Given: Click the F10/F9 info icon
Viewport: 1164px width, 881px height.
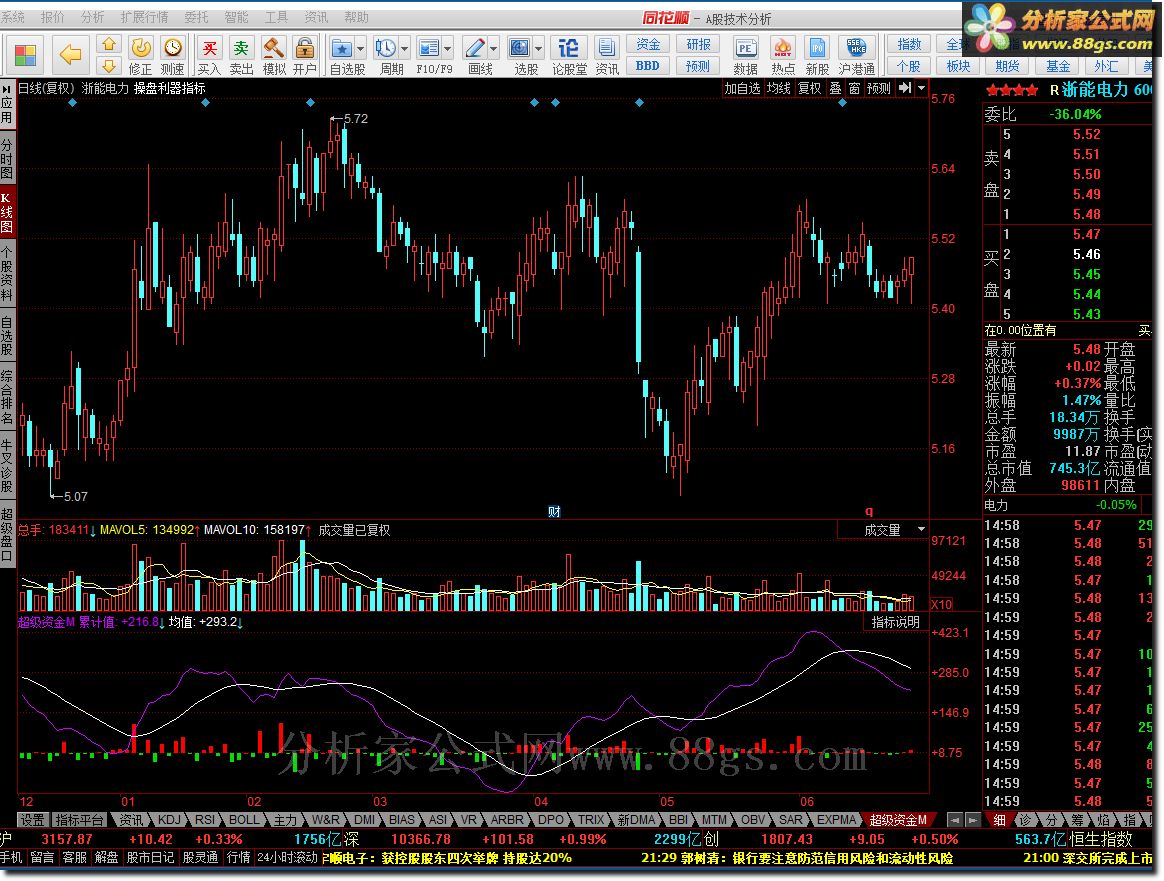Looking at the screenshot, I should (x=428, y=48).
